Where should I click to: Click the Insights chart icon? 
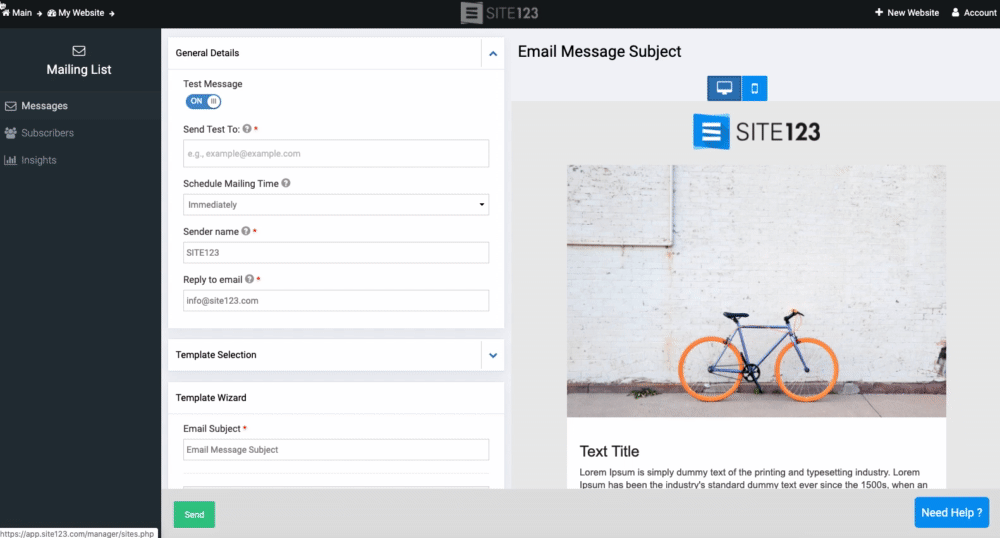(x=10, y=160)
